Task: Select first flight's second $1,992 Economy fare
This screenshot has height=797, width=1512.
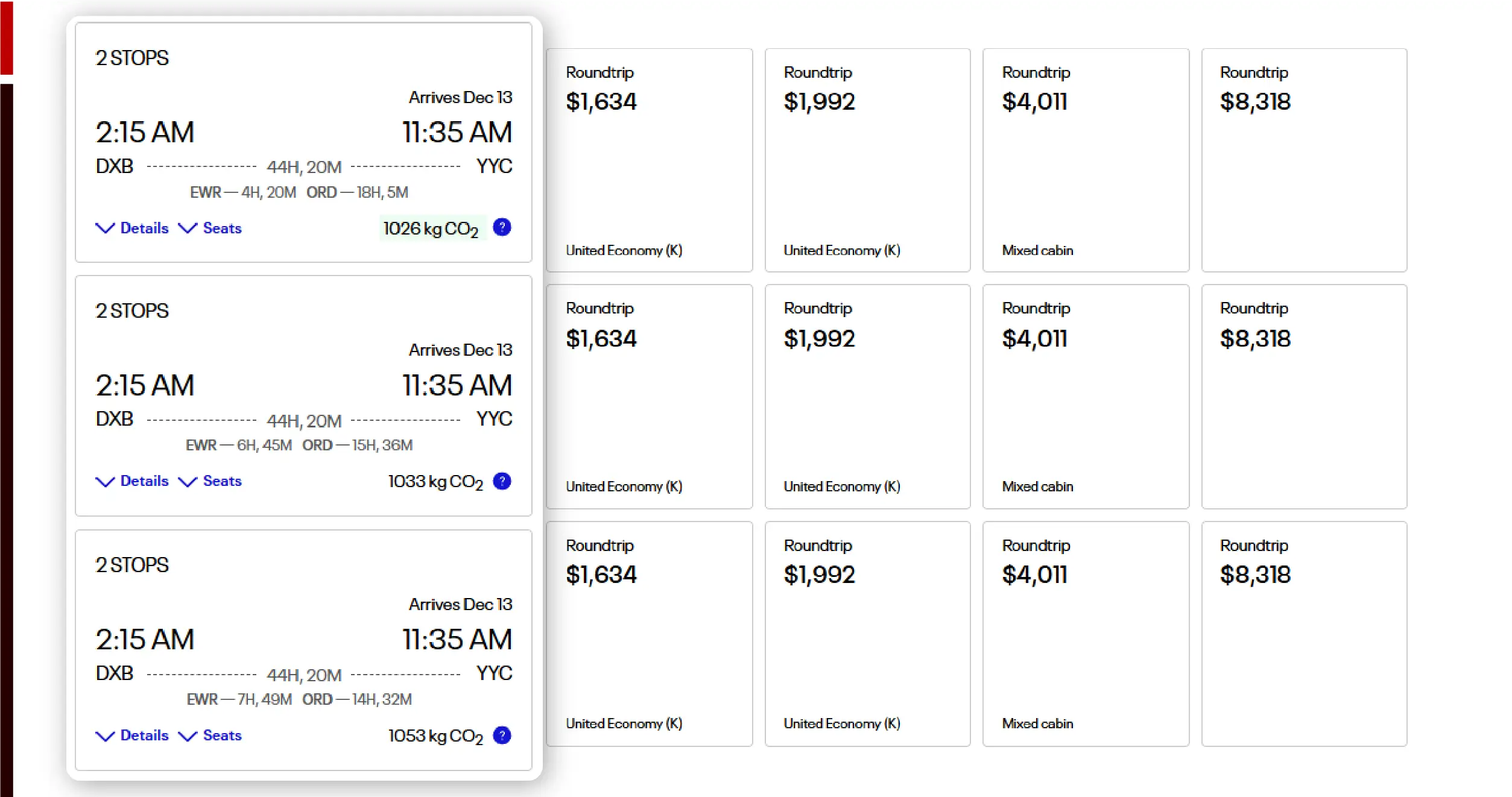Action: [867, 160]
